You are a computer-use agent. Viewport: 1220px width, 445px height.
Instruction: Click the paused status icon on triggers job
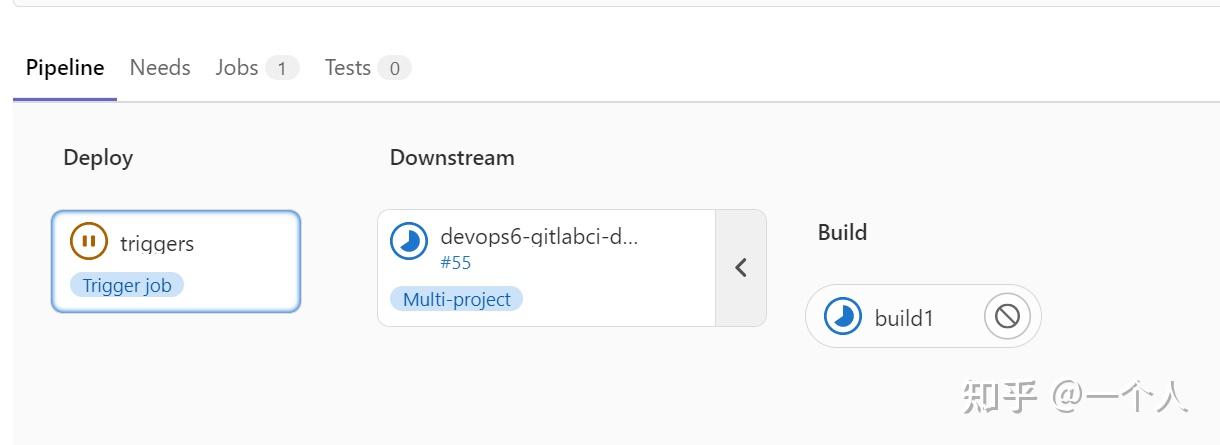[88, 242]
